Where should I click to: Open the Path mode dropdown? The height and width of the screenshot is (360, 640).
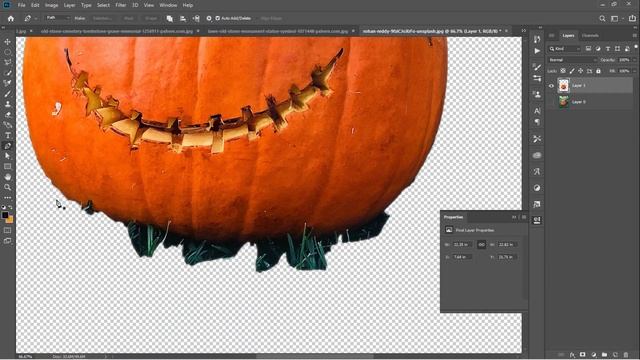coord(57,18)
